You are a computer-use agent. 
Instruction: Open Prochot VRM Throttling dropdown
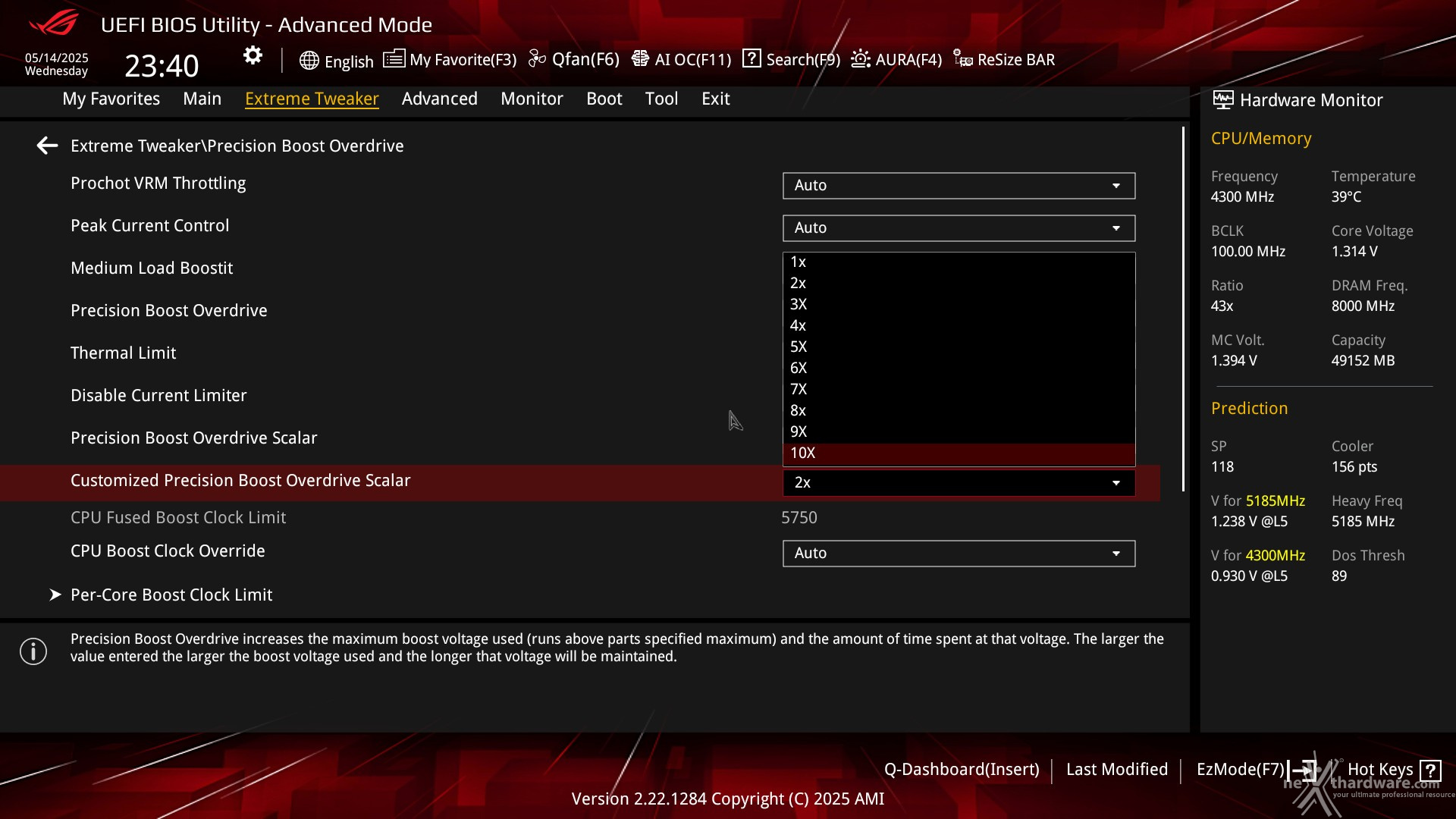point(959,186)
